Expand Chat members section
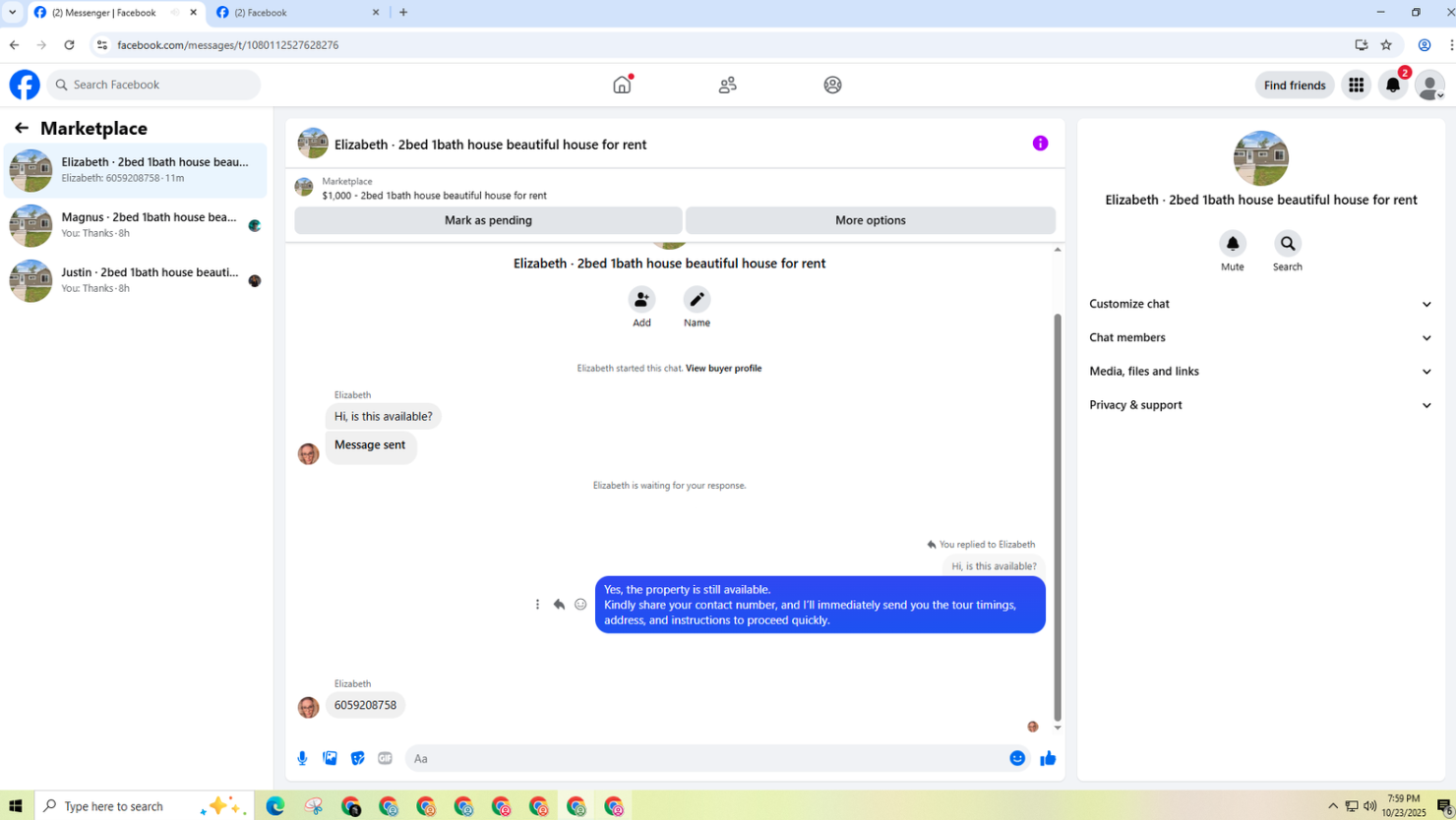Image resolution: width=1456 pixels, height=820 pixels. coord(1260,337)
